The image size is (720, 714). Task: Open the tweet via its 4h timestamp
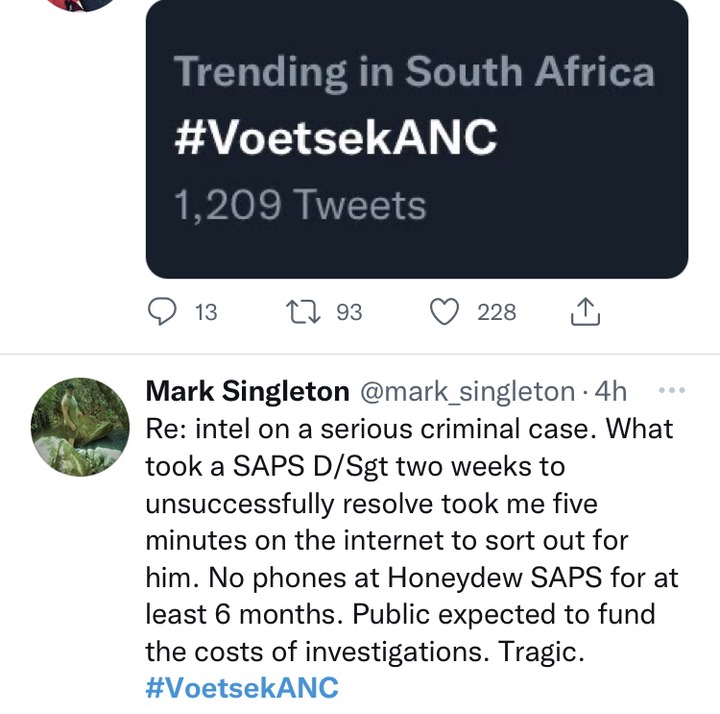(610, 392)
